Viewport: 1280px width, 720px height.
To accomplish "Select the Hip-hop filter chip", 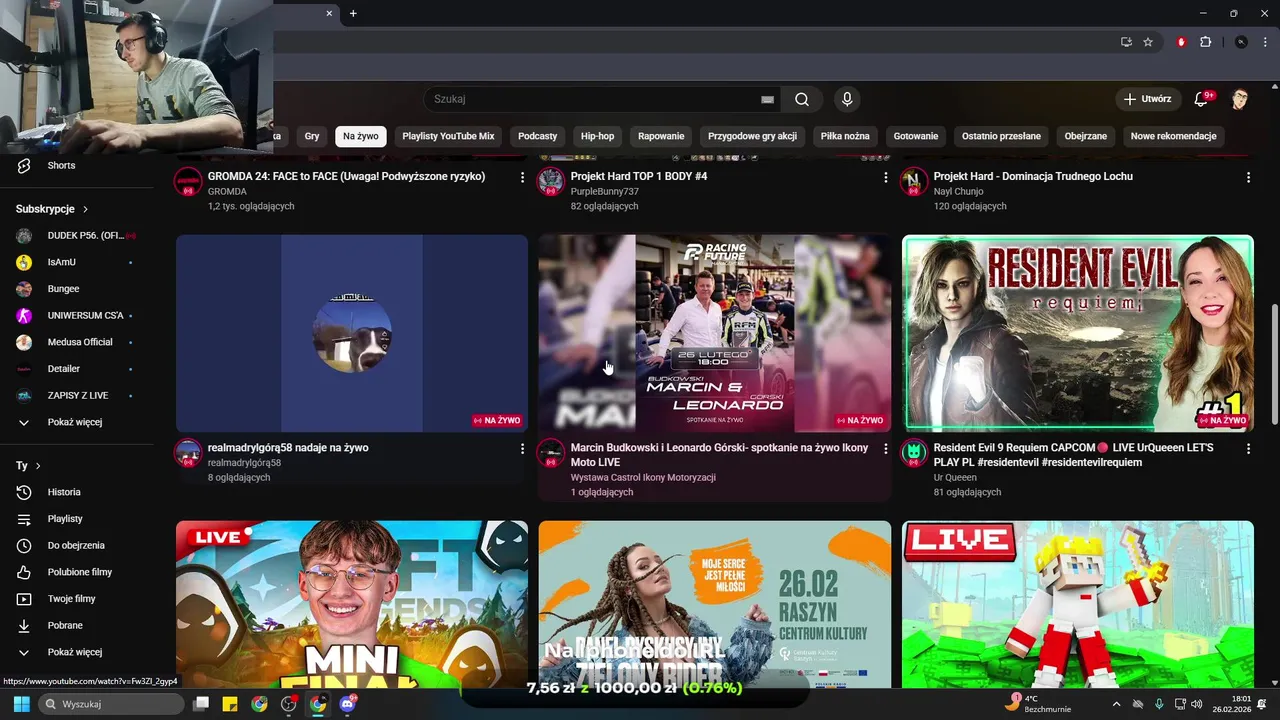I will click(598, 136).
